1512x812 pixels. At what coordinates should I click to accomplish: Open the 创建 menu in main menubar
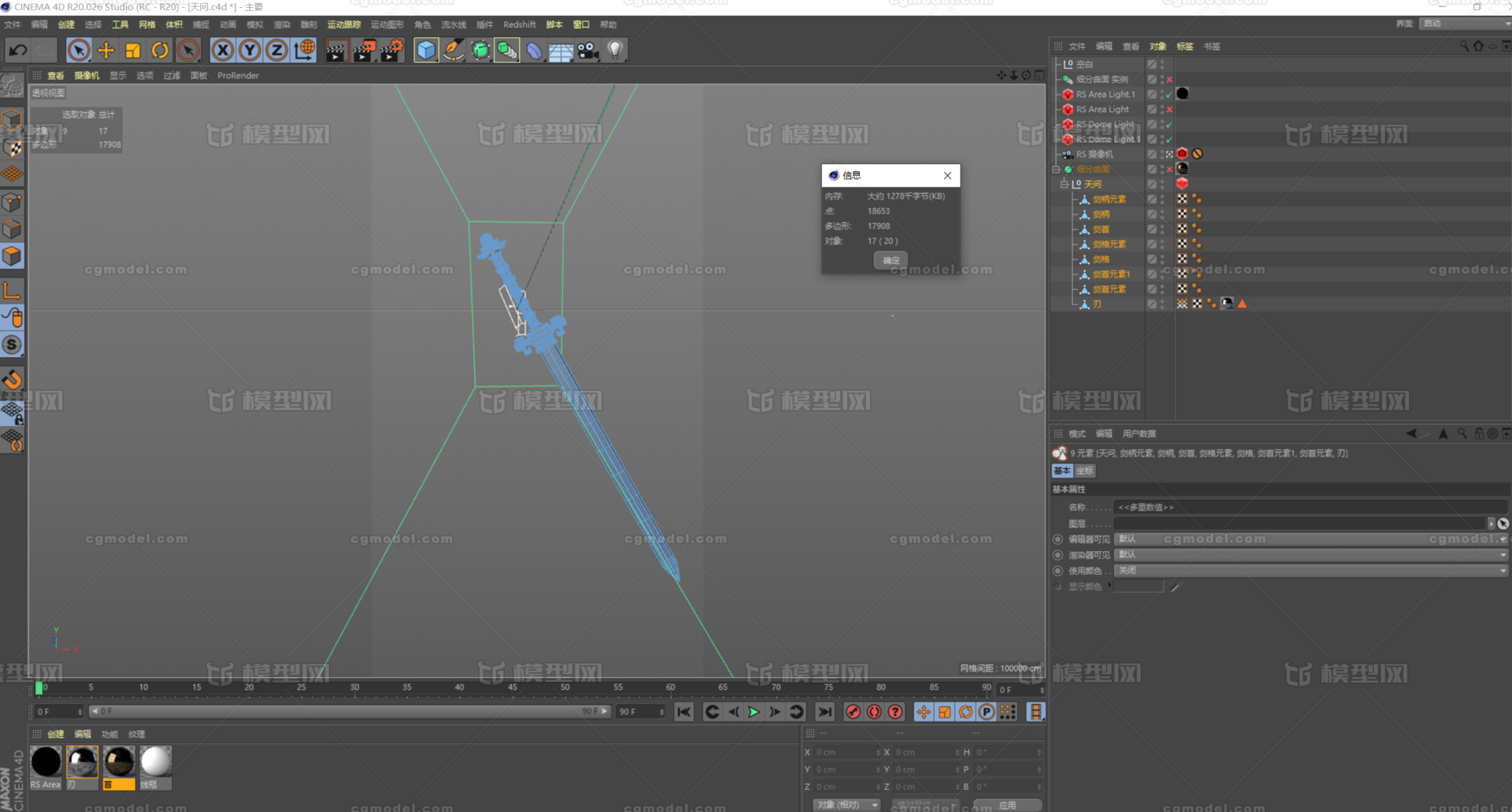tap(66, 24)
